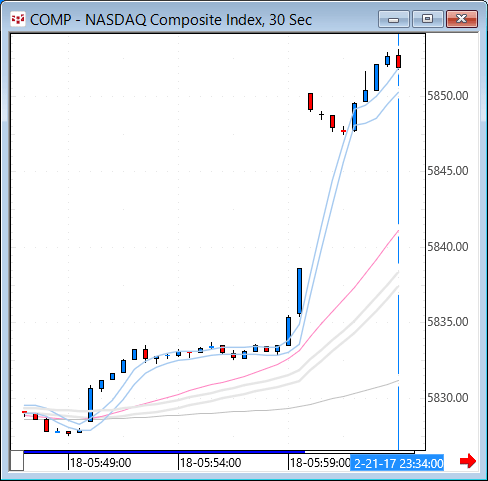Minimize the COMP chart window

click(394, 19)
